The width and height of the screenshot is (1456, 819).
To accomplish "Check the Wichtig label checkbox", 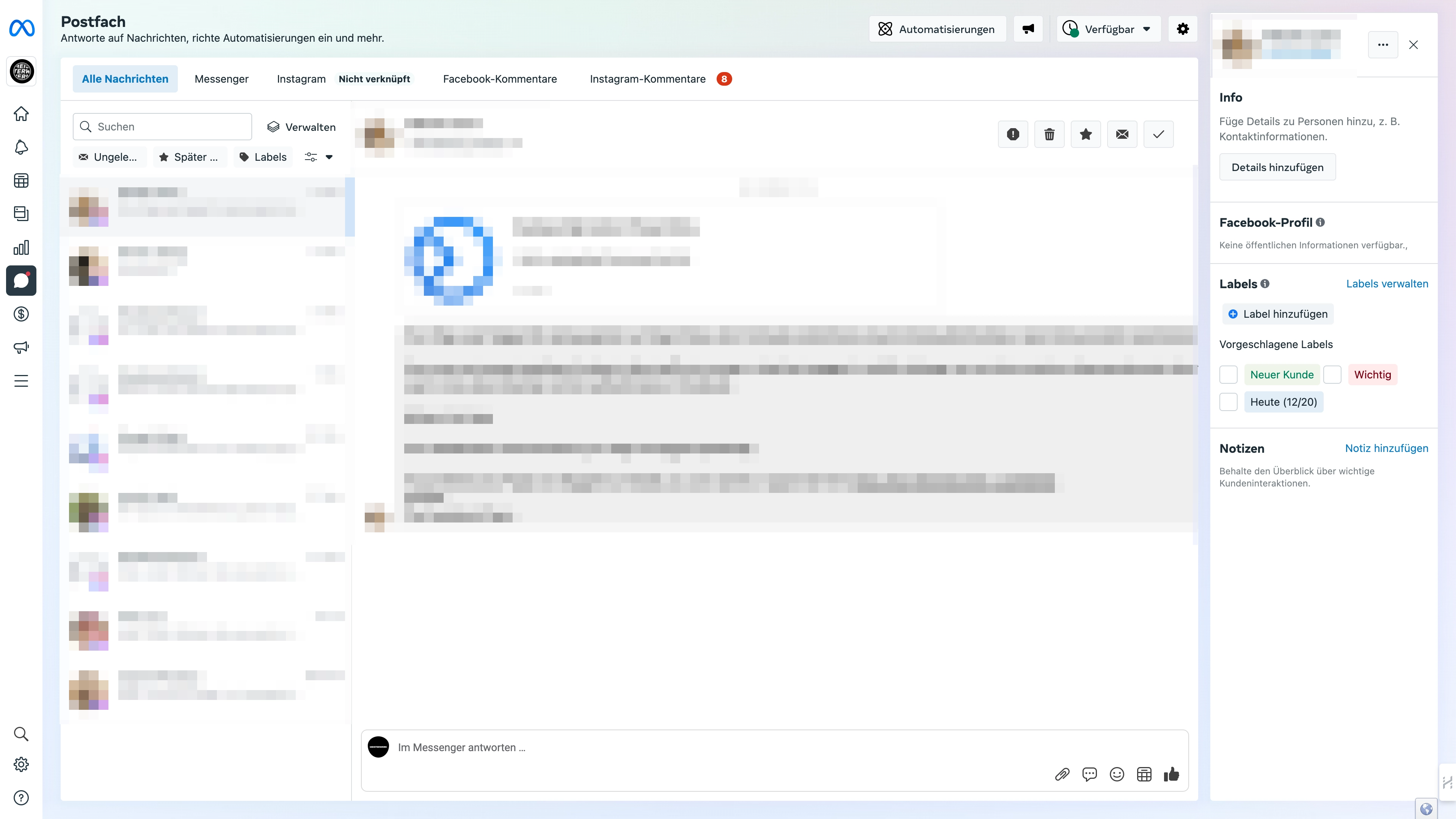I will [x=1332, y=374].
